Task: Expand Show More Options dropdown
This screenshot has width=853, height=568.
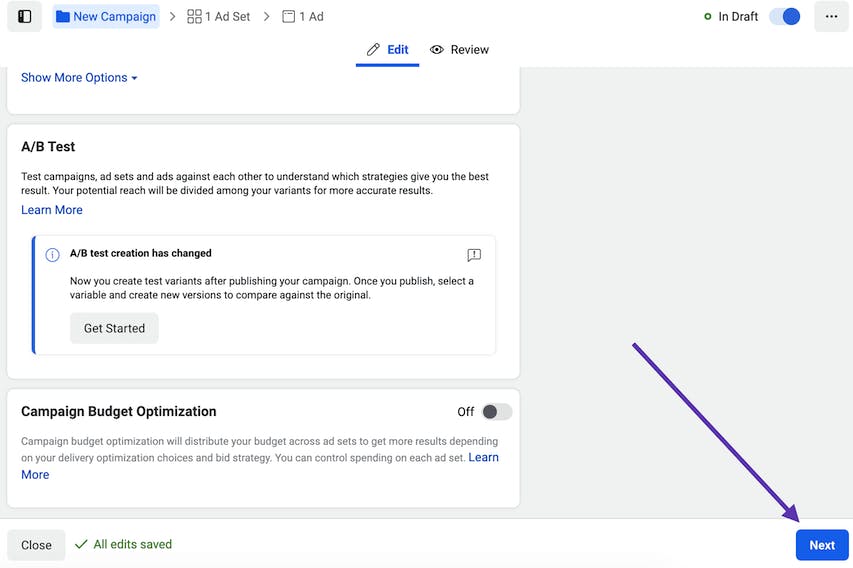Action: click(79, 78)
